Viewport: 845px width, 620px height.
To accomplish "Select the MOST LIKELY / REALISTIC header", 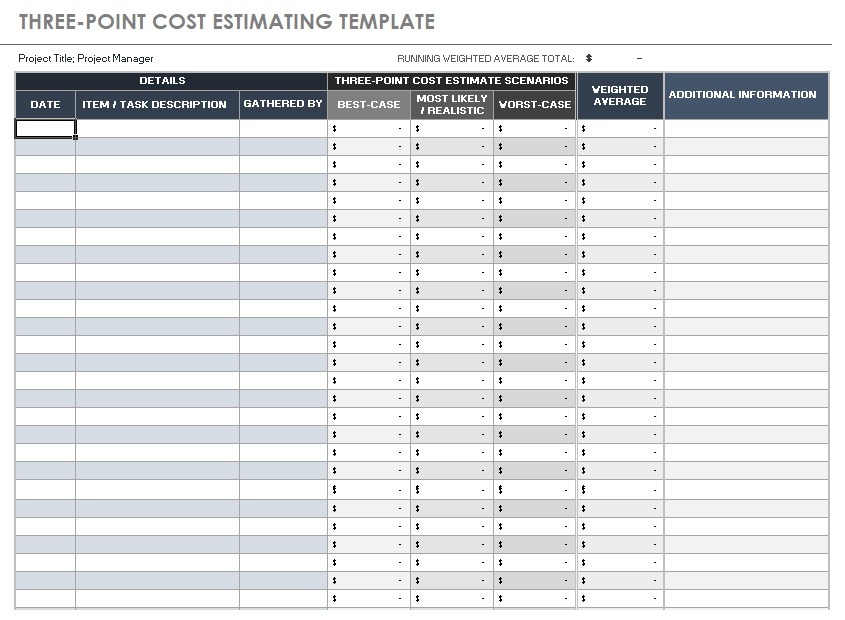I will [452, 104].
